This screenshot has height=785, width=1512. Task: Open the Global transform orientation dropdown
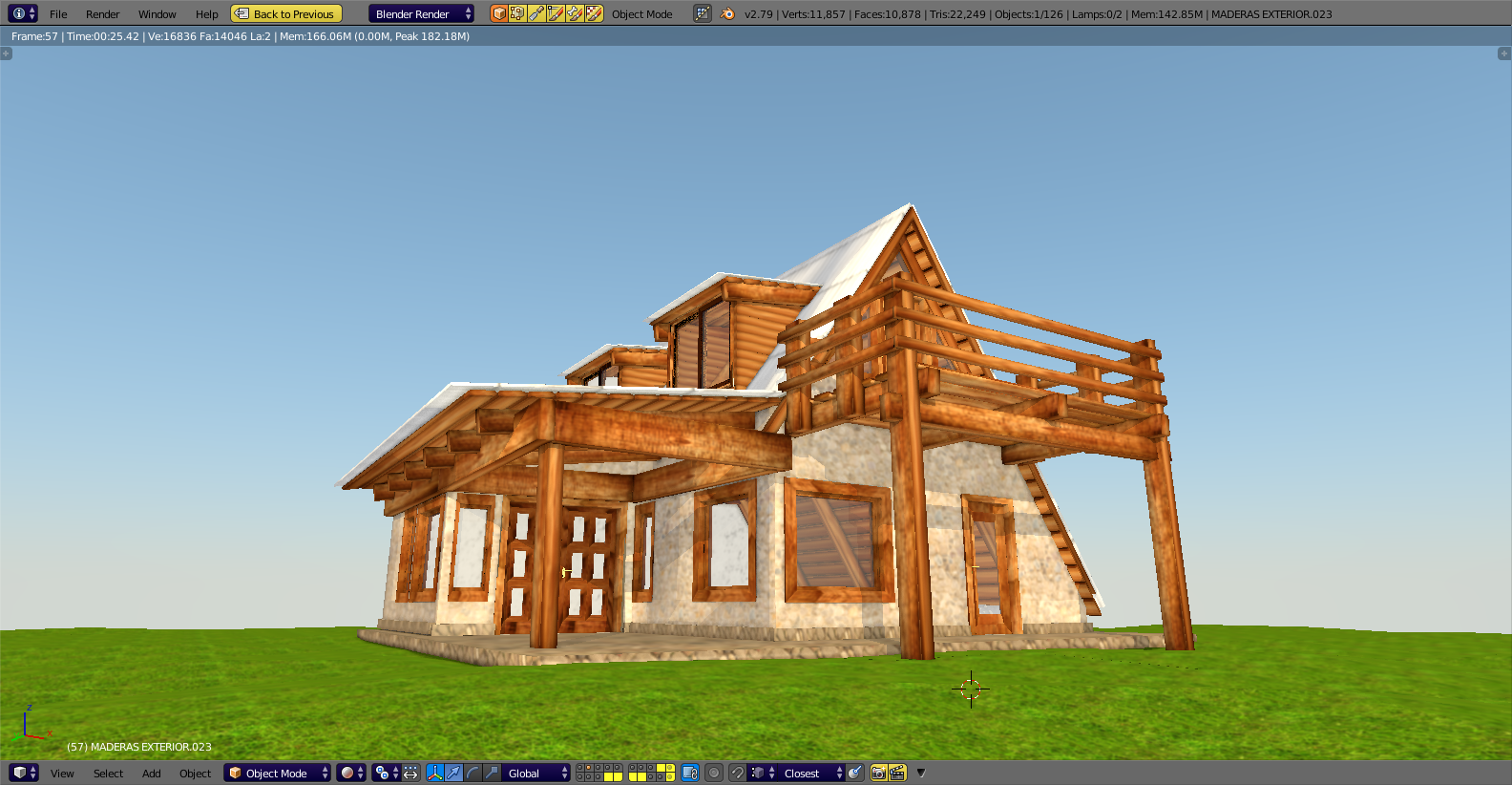[535, 773]
